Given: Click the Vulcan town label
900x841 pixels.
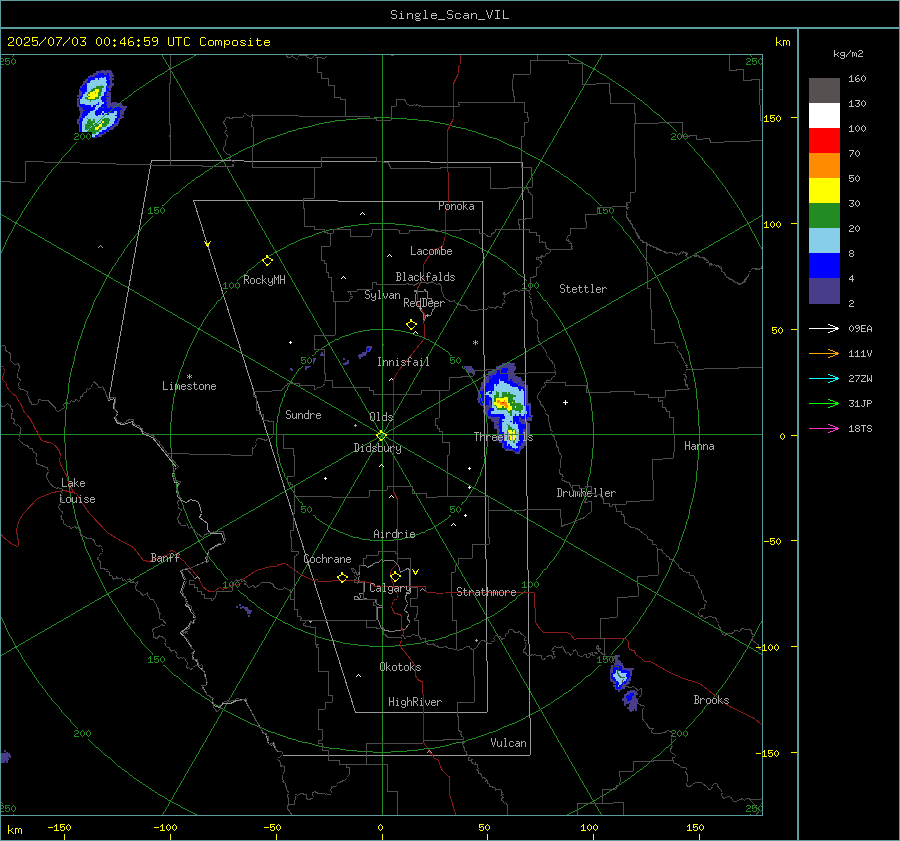Looking at the screenshot, I should [508, 743].
